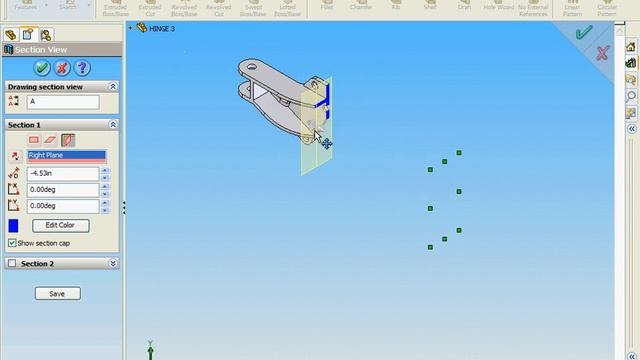Click Extruded Boss/Base tool
The image size is (640, 360).
tap(116, 8)
